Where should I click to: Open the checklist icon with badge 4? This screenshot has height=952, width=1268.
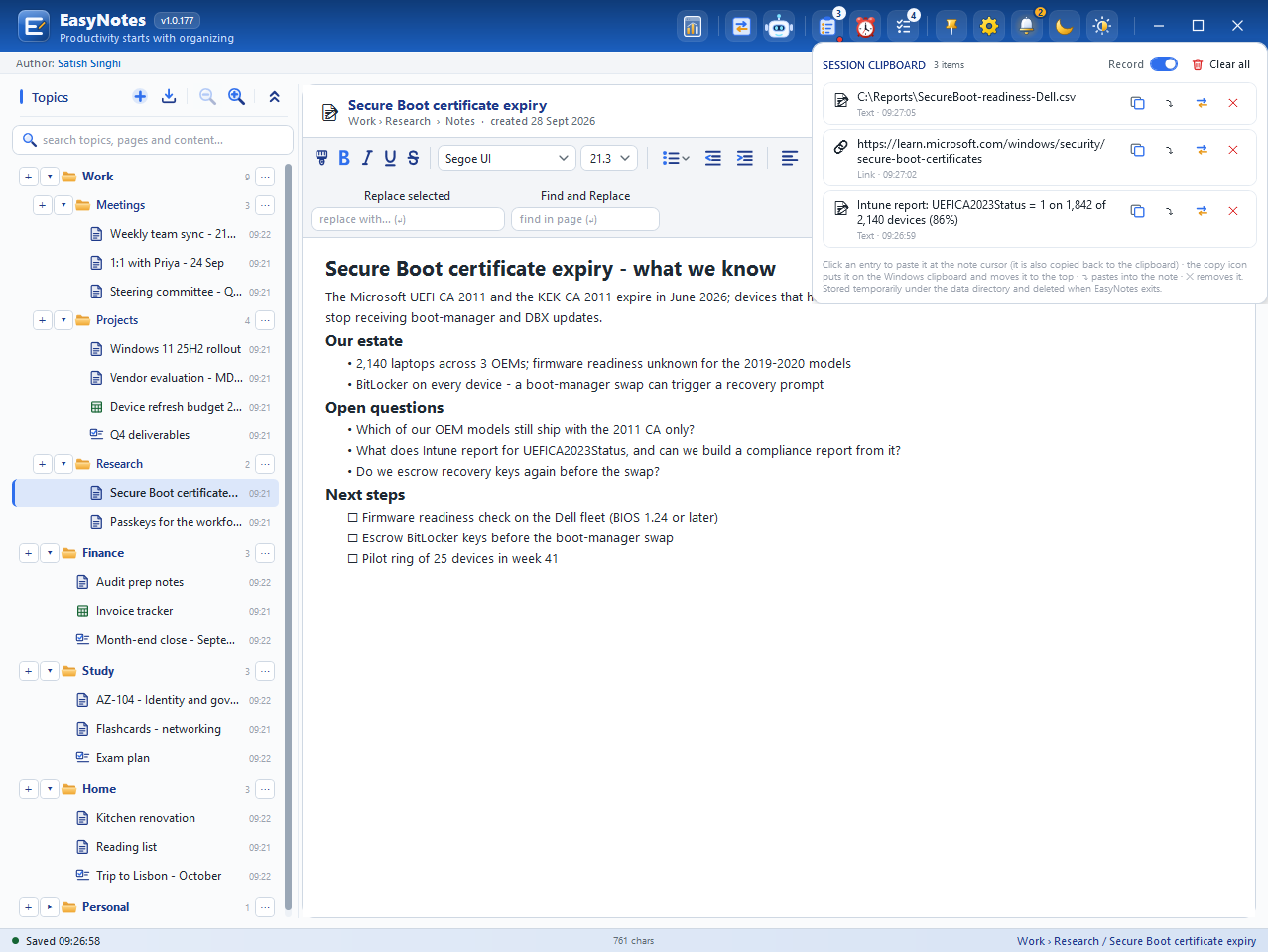click(x=903, y=26)
